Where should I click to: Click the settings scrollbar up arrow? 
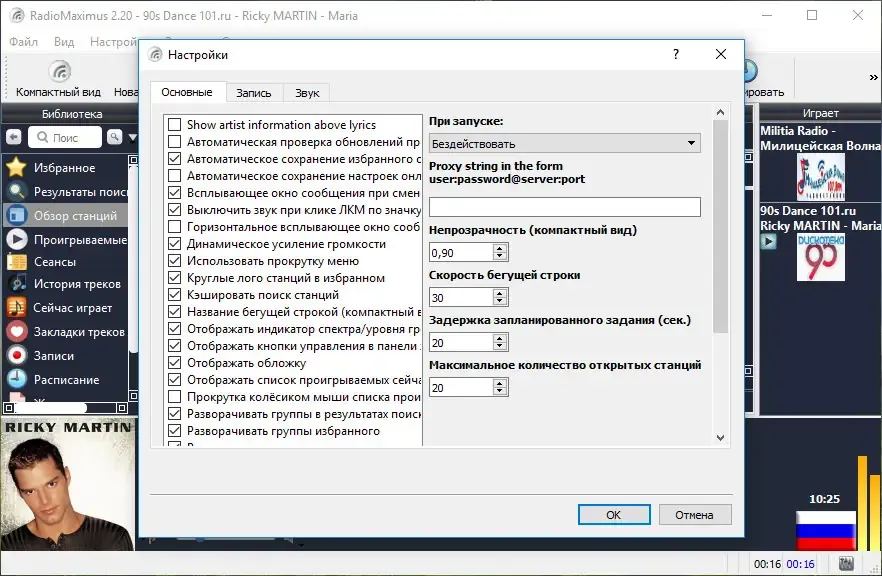[721, 112]
